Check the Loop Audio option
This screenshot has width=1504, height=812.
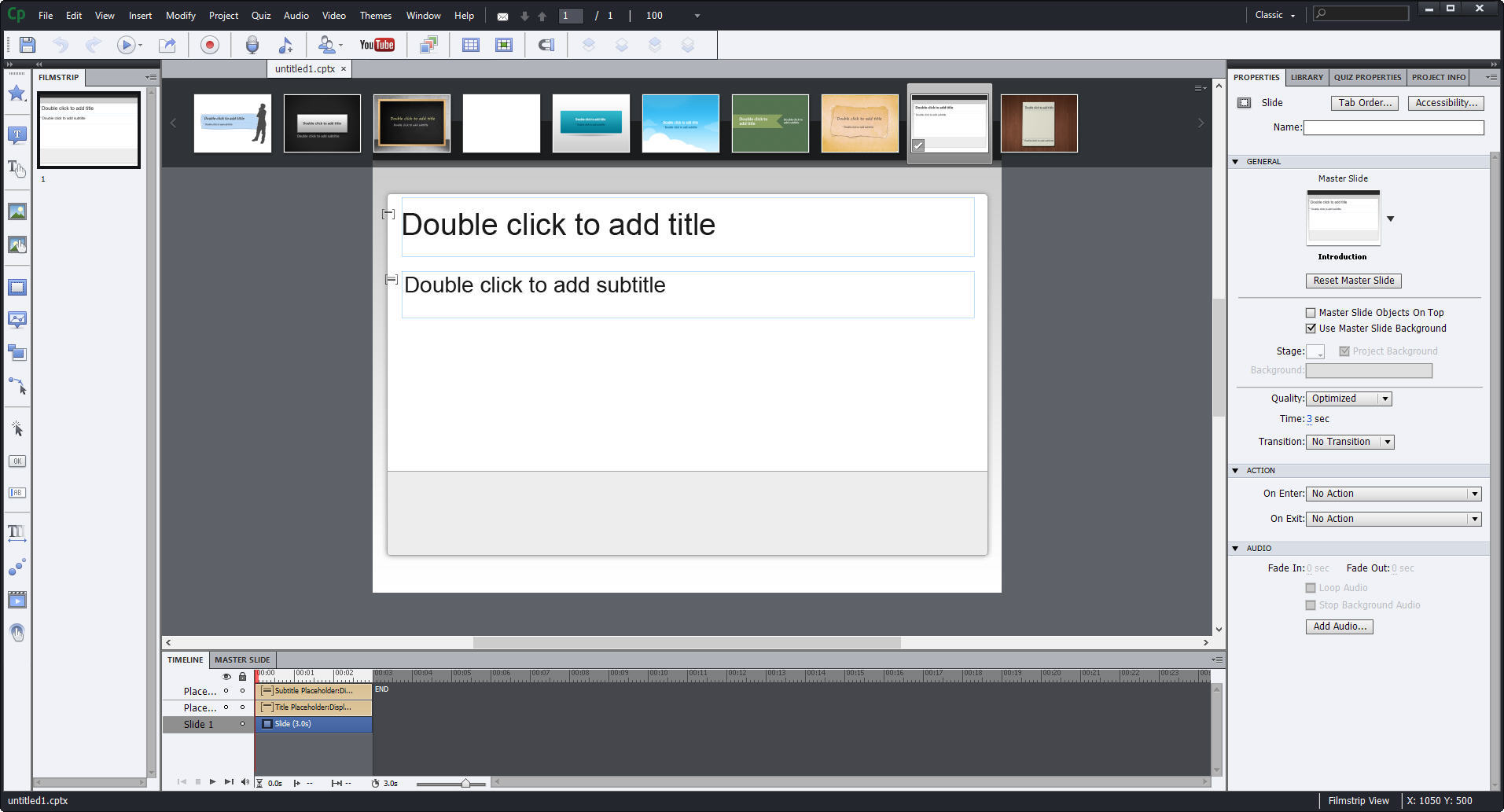coord(1311,587)
